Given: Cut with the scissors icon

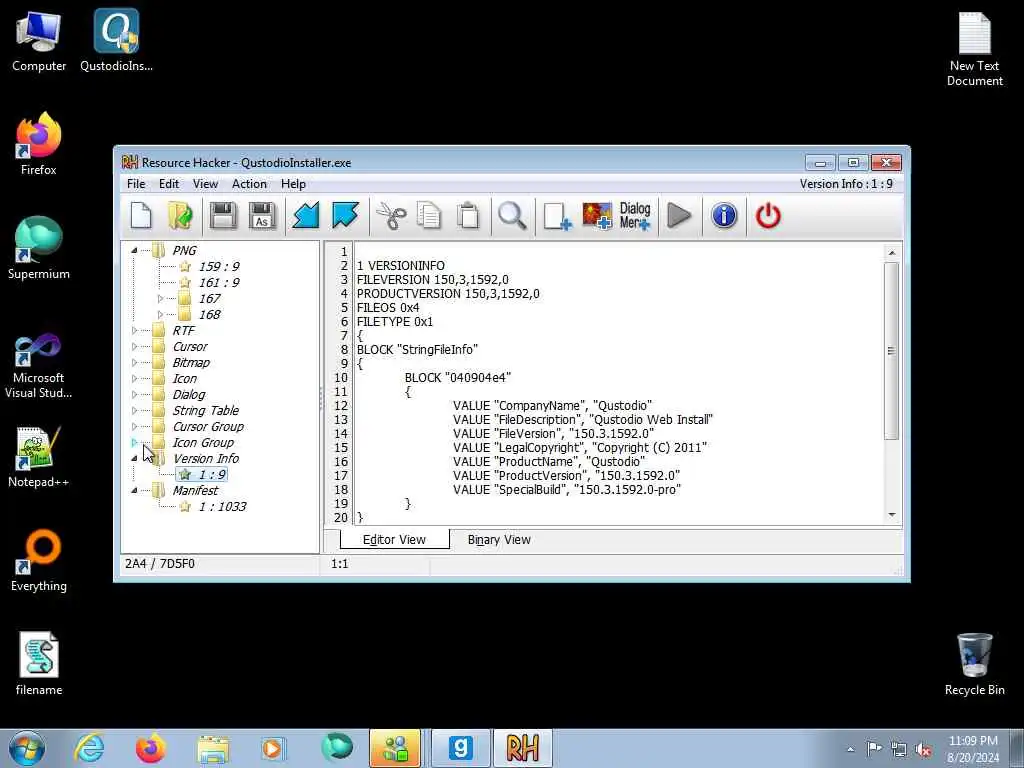Looking at the screenshot, I should (391, 216).
